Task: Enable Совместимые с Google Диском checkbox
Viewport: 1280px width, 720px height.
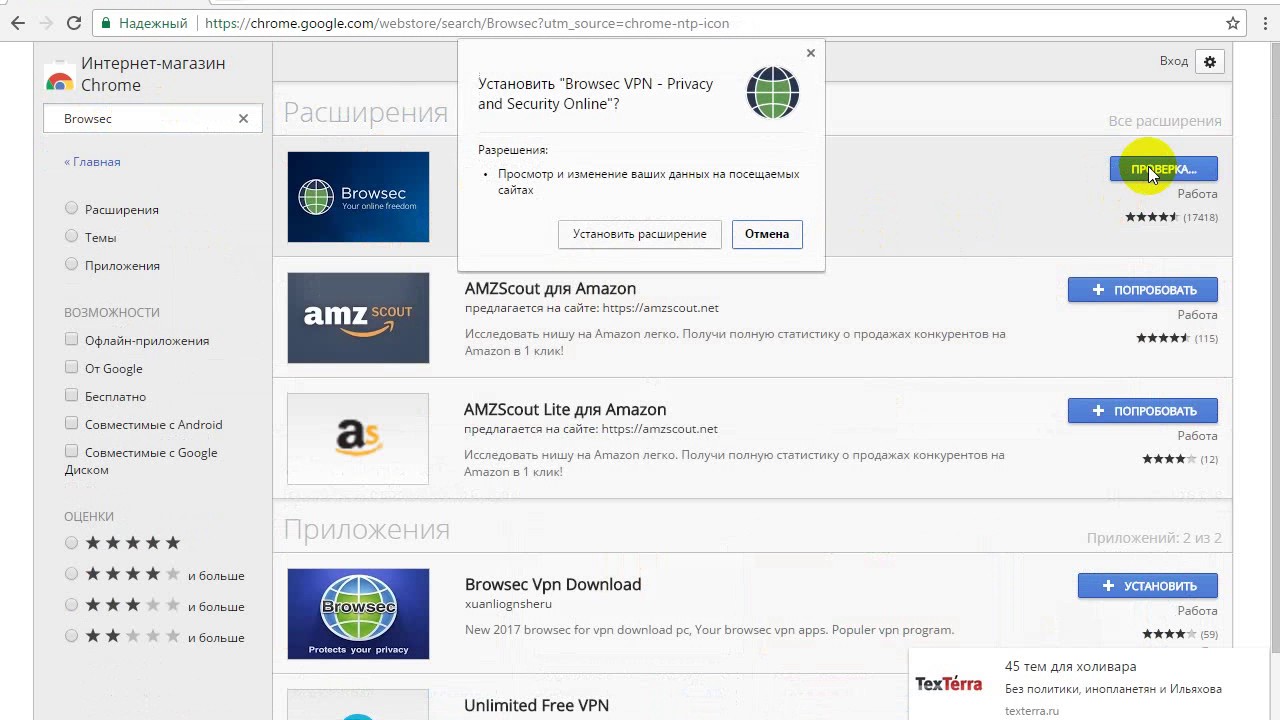Action: (71, 451)
